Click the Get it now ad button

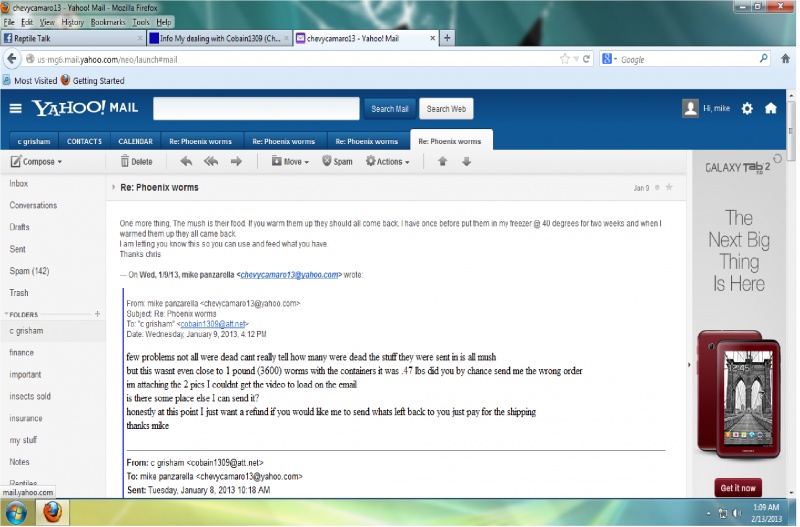coord(738,488)
